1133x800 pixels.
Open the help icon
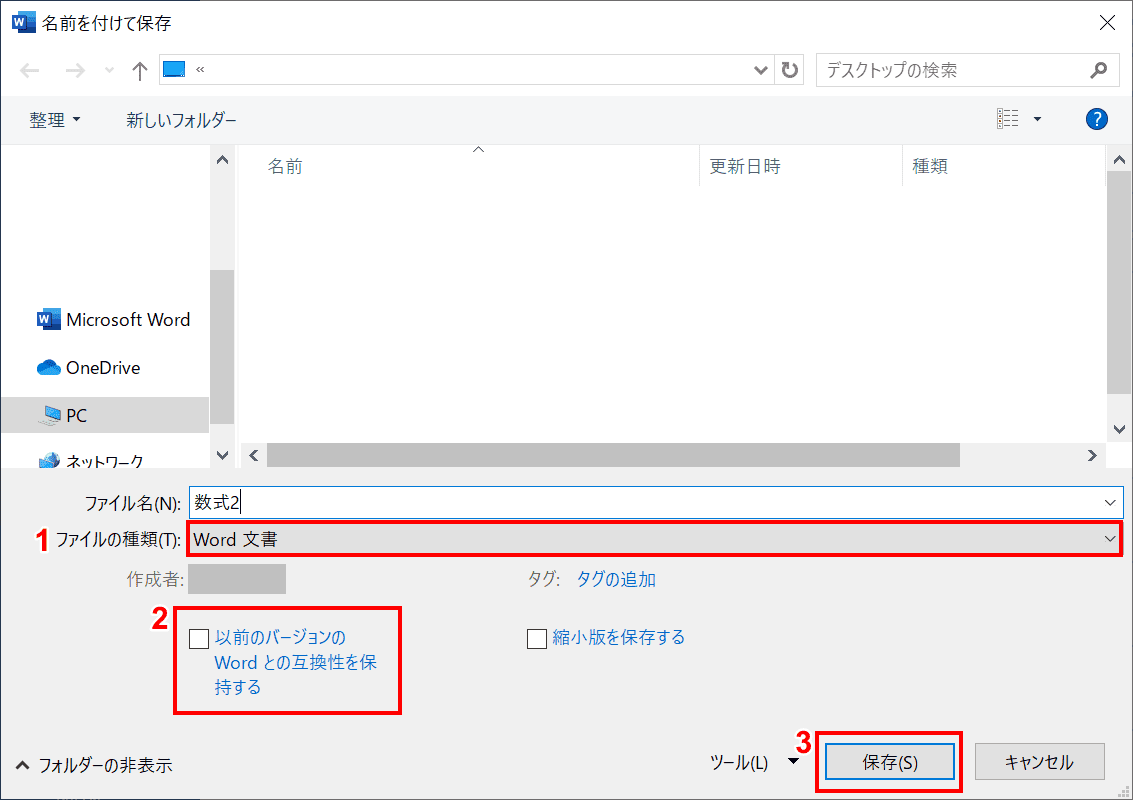1096,119
